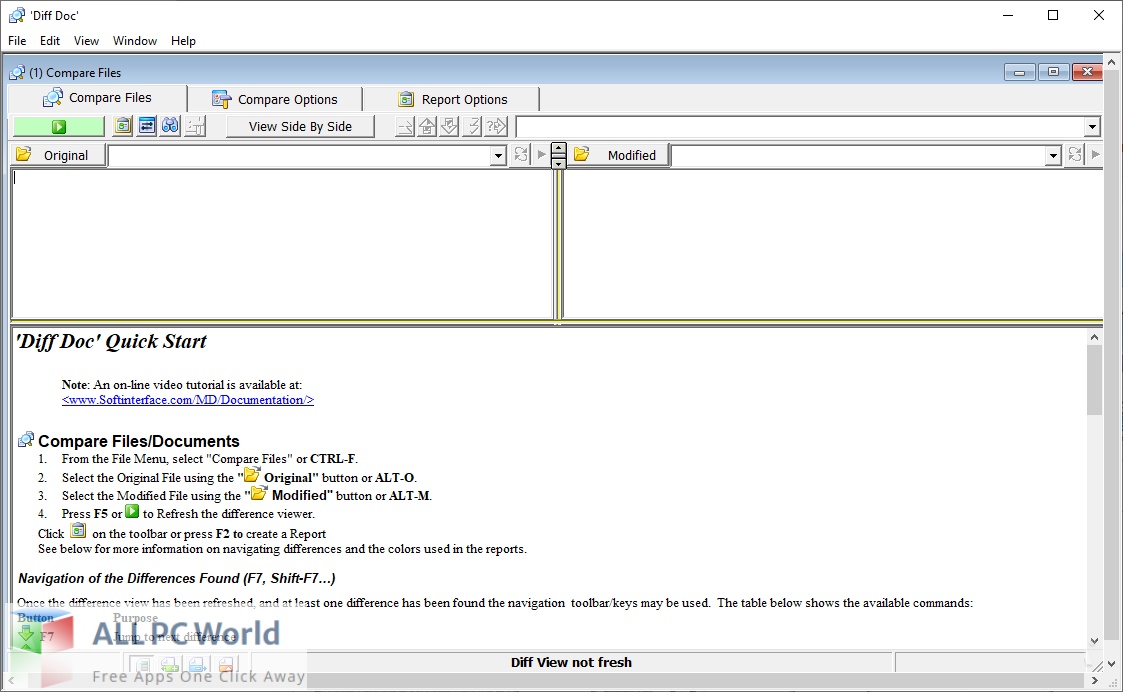Click the View Side By Side button

coord(300,127)
